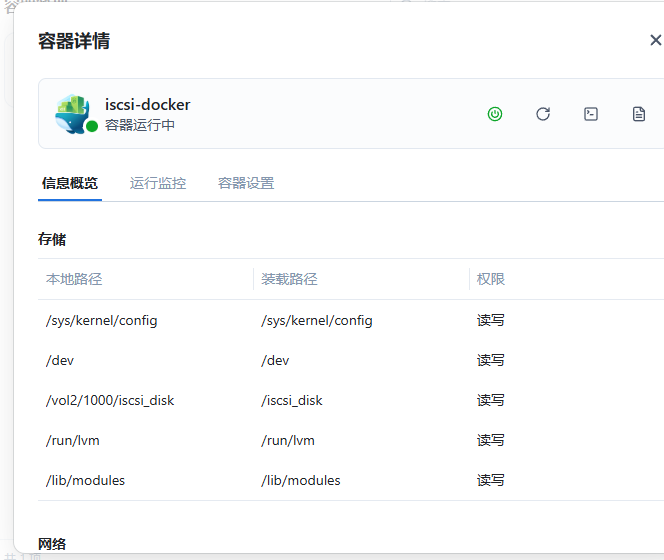Click the 容器运行中 status text
This screenshot has height=560, width=664.
coord(140,125)
